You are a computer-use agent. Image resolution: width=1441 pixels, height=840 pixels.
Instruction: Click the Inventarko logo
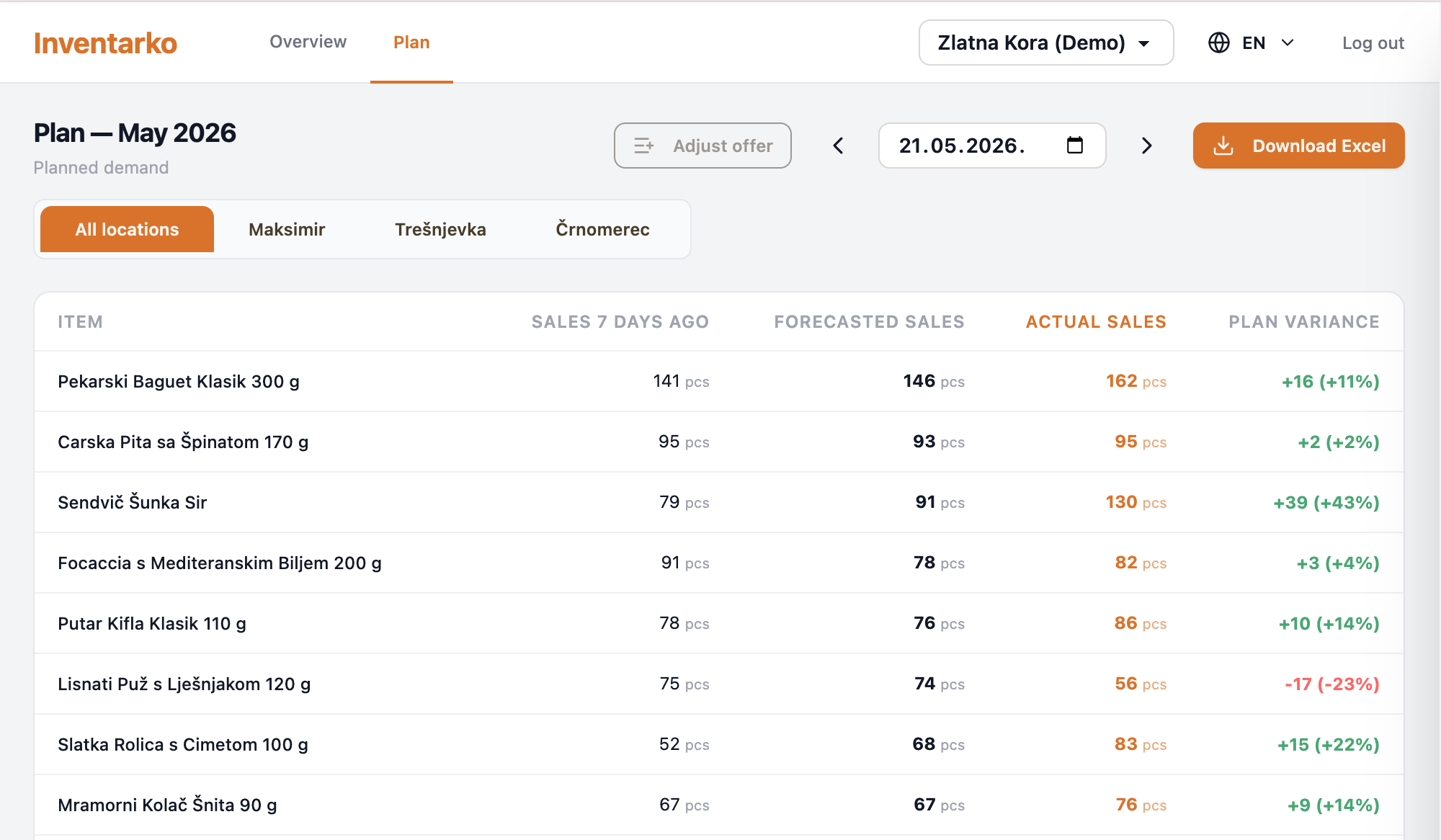coord(105,43)
